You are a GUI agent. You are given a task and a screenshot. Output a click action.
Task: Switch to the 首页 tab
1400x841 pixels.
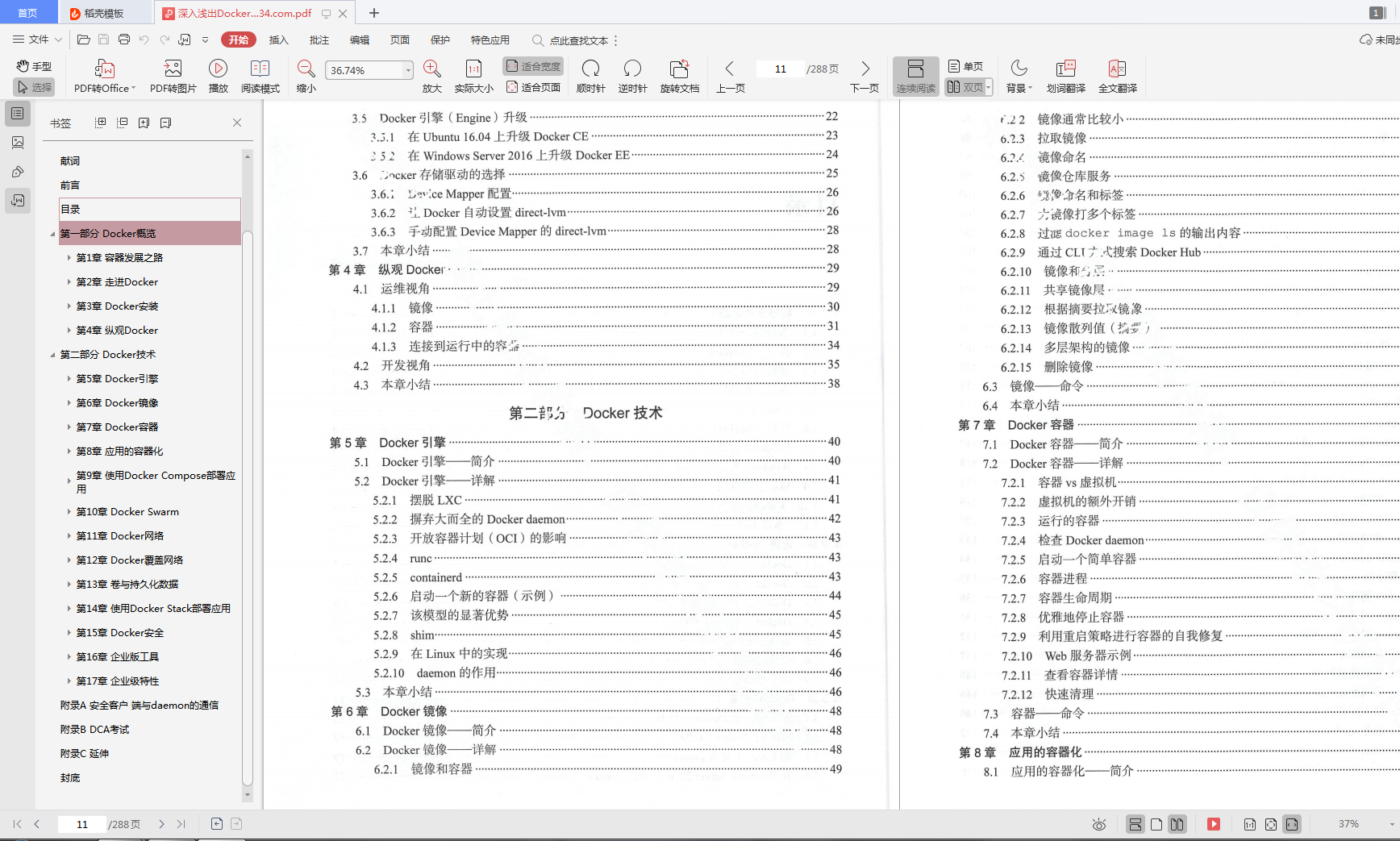[28, 13]
